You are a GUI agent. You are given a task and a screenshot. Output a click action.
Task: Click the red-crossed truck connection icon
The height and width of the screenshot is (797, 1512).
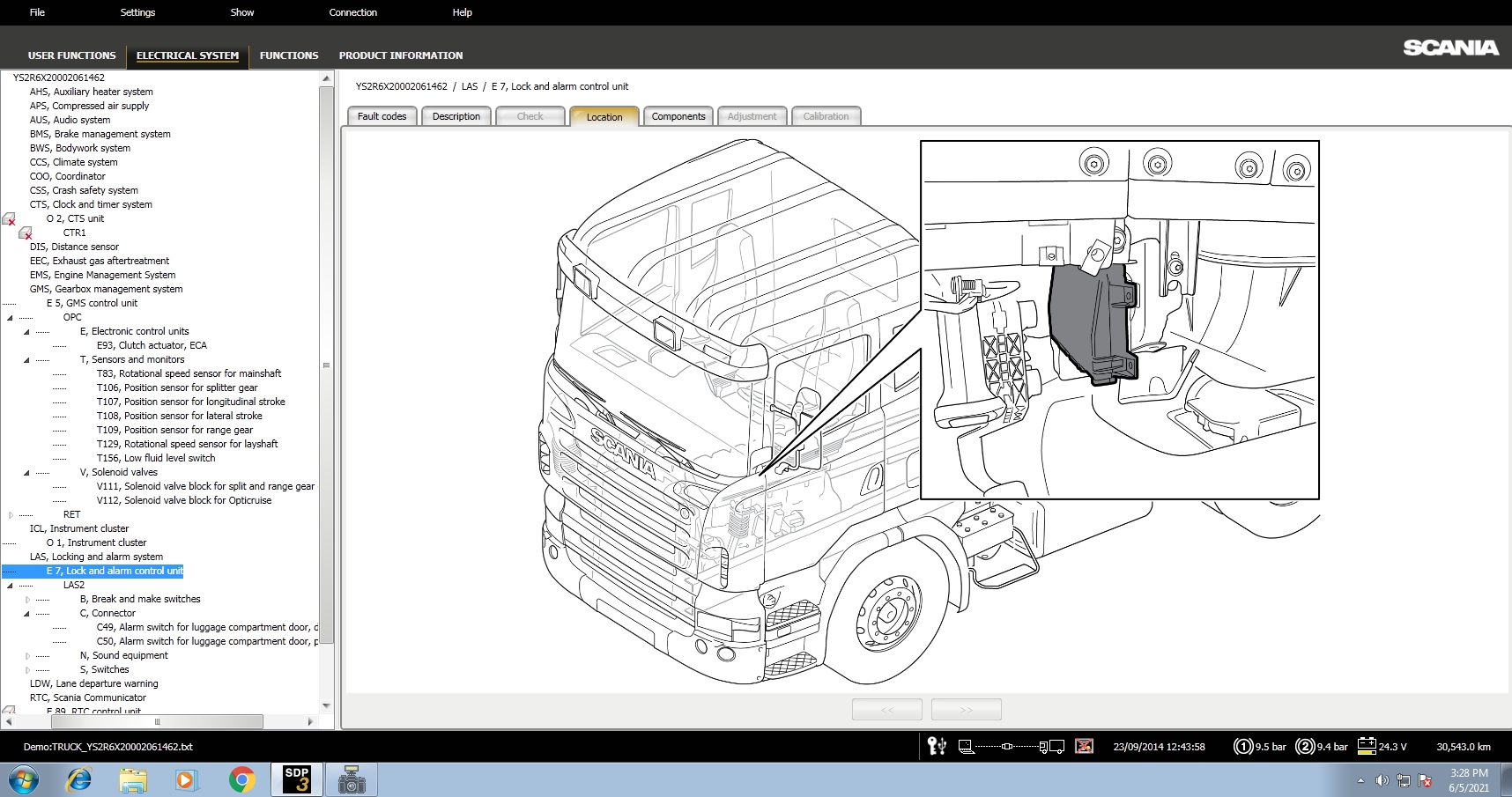(x=1083, y=746)
